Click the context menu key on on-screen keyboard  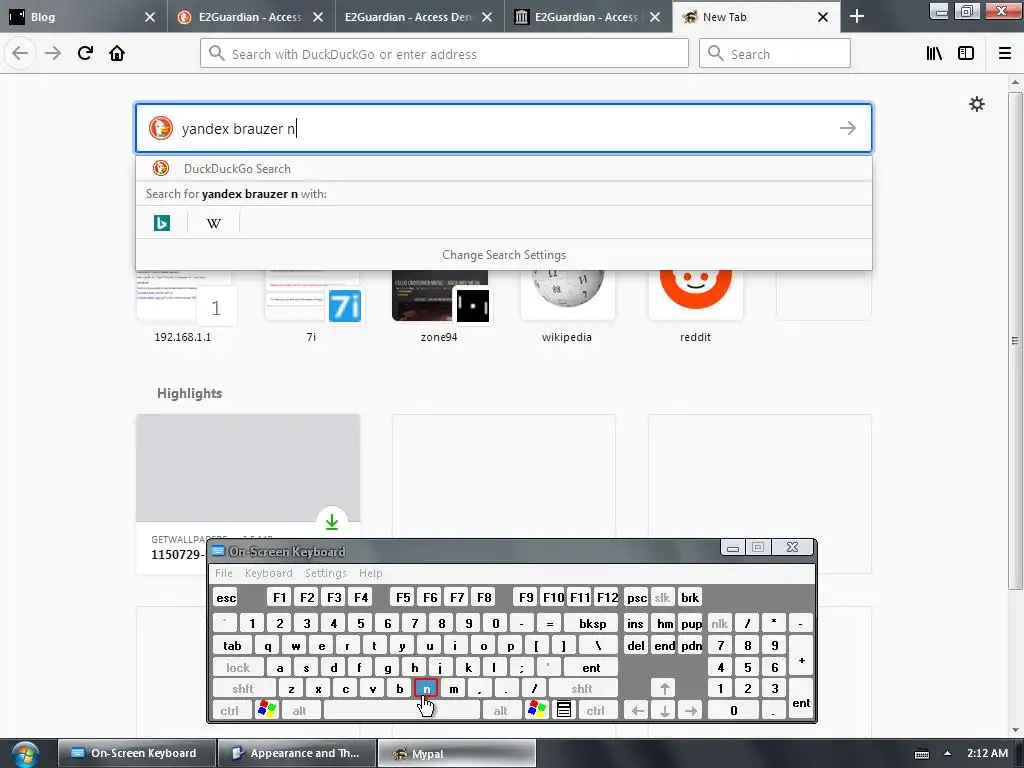pos(564,710)
